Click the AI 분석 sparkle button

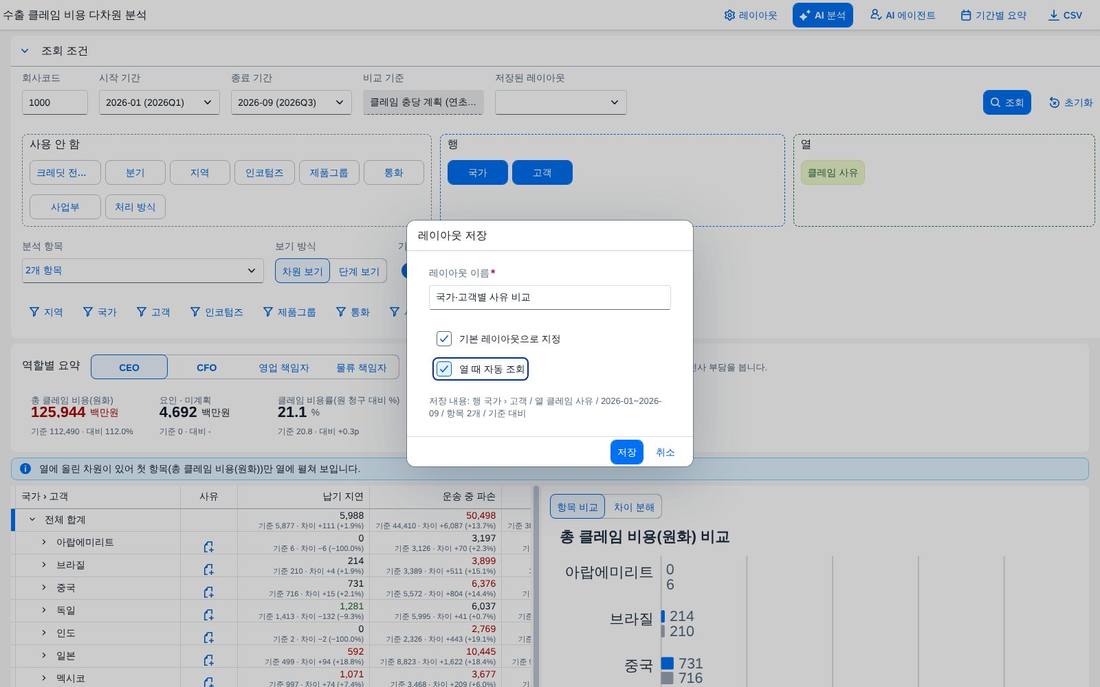coord(822,15)
